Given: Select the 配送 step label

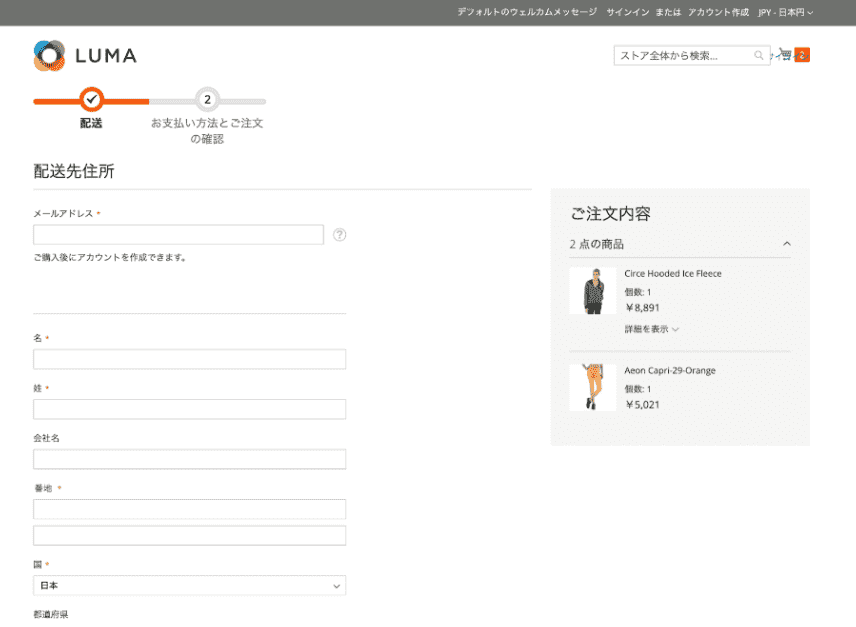Looking at the screenshot, I should [x=92, y=122].
